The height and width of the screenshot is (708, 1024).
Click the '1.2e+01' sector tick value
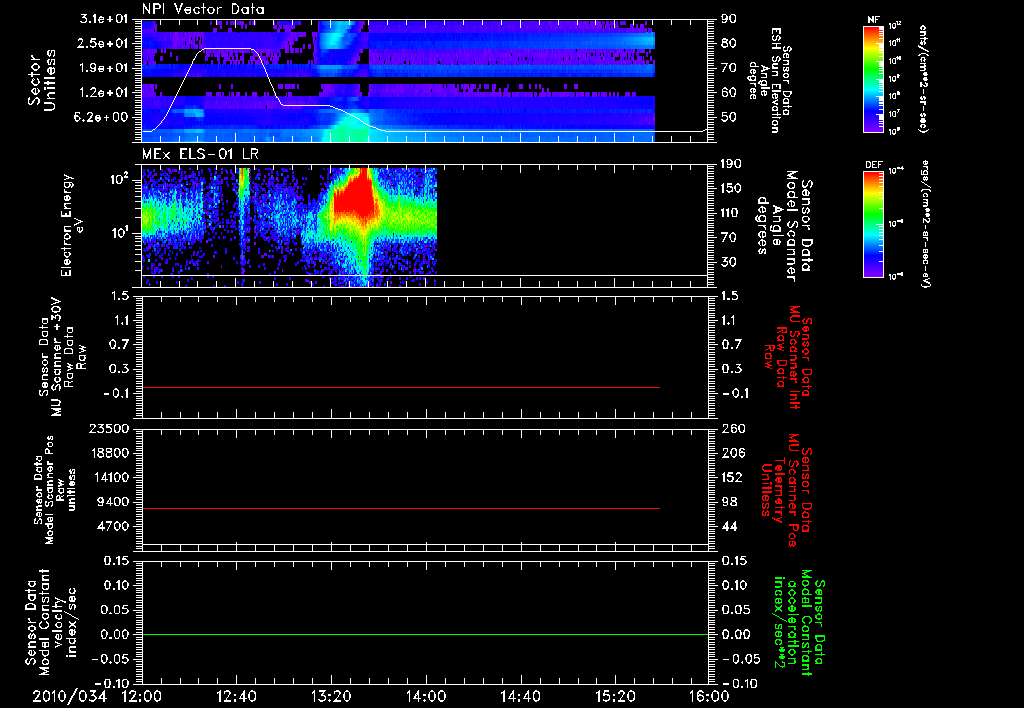point(104,93)
